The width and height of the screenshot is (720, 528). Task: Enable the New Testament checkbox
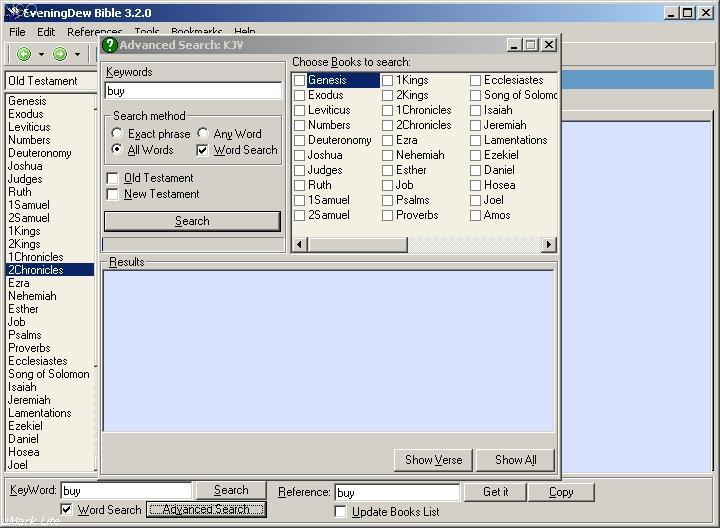112,194
